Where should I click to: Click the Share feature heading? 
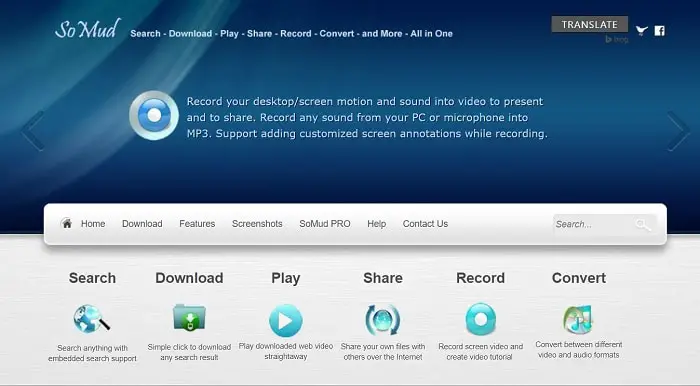383,278
